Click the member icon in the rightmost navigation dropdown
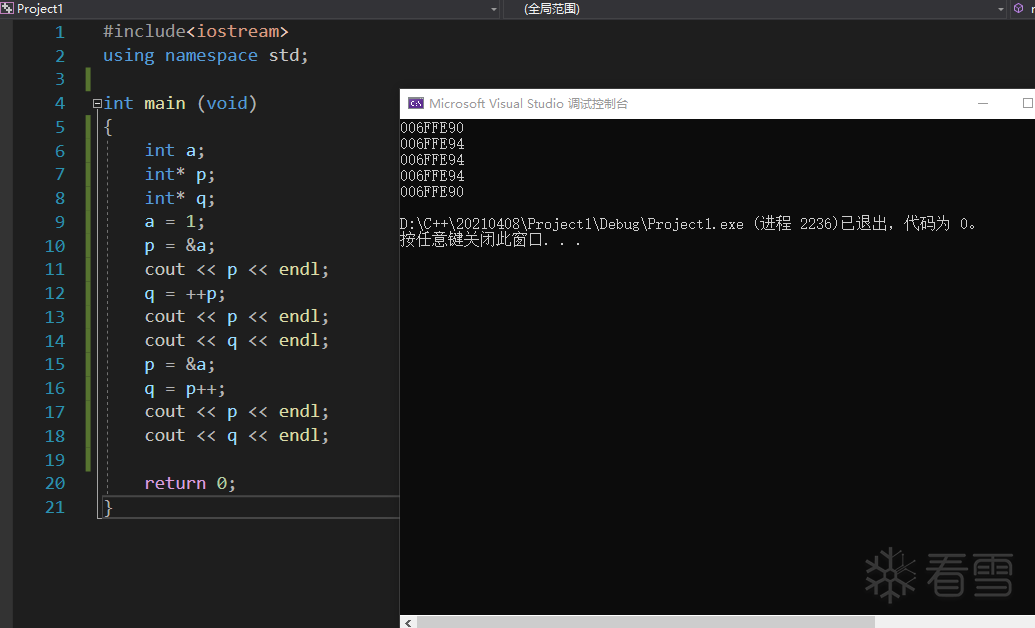Image resolution: width=1035 pixels, height=628 pixels. click(x=1018, y=9)
